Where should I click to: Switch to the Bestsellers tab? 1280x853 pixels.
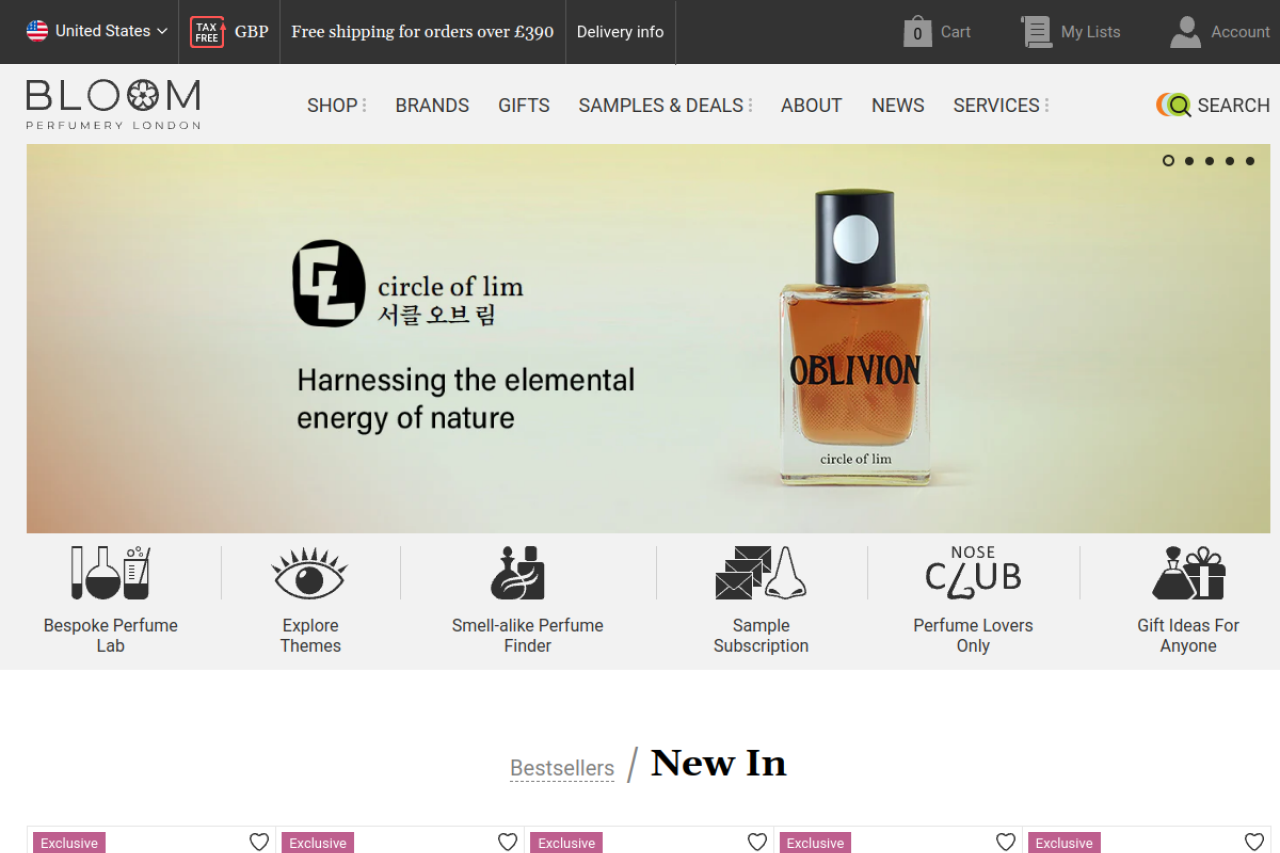(x=562, y=768)
